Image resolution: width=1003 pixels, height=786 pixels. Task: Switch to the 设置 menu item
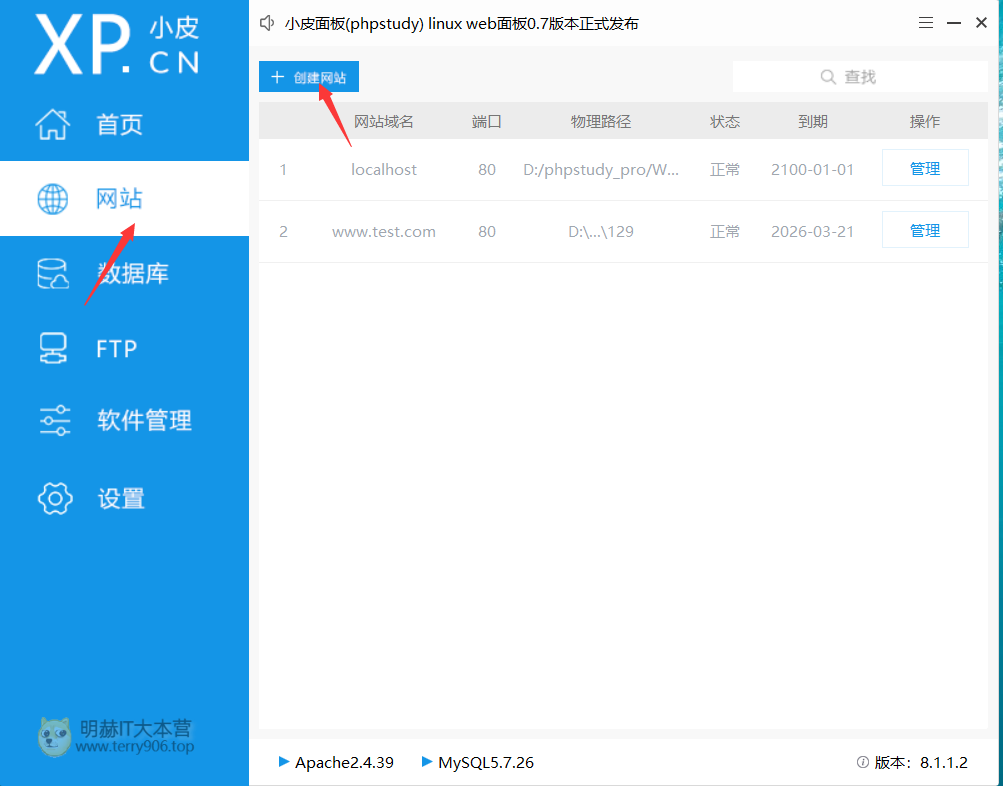(124, 498)
